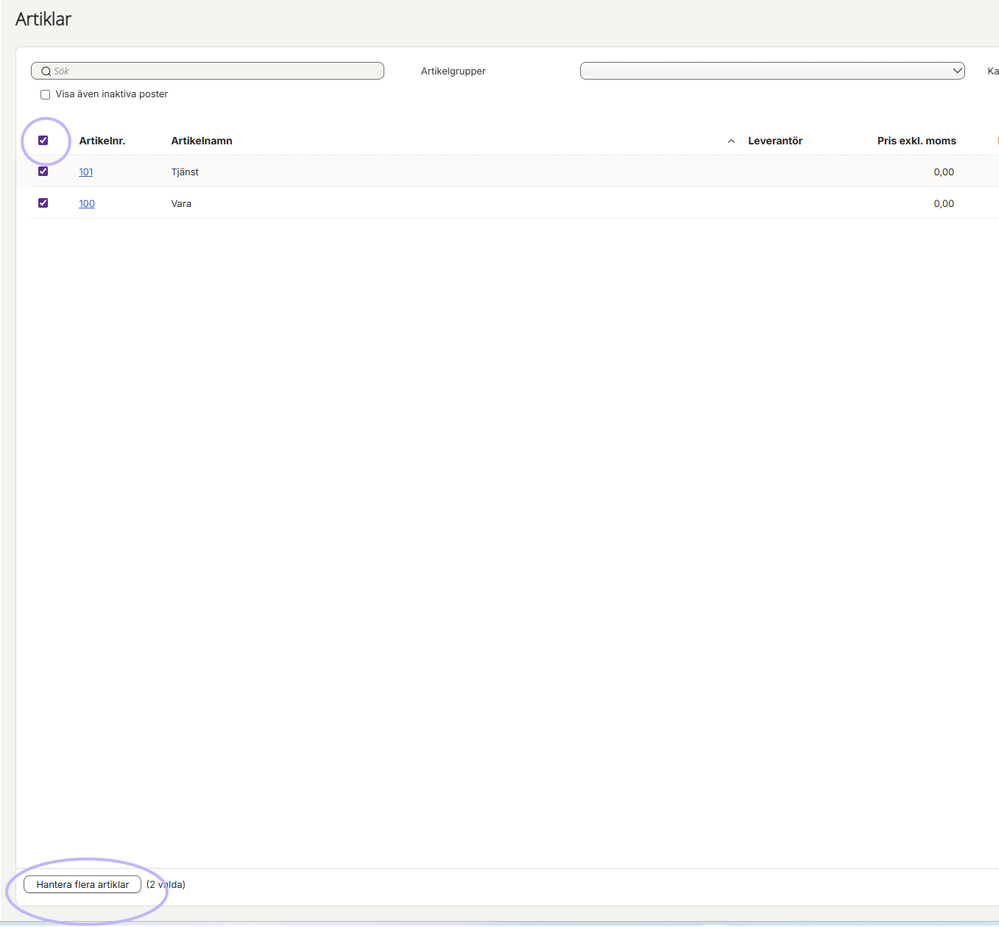Sort by Leverantör column header

click(x=775, y=141)
